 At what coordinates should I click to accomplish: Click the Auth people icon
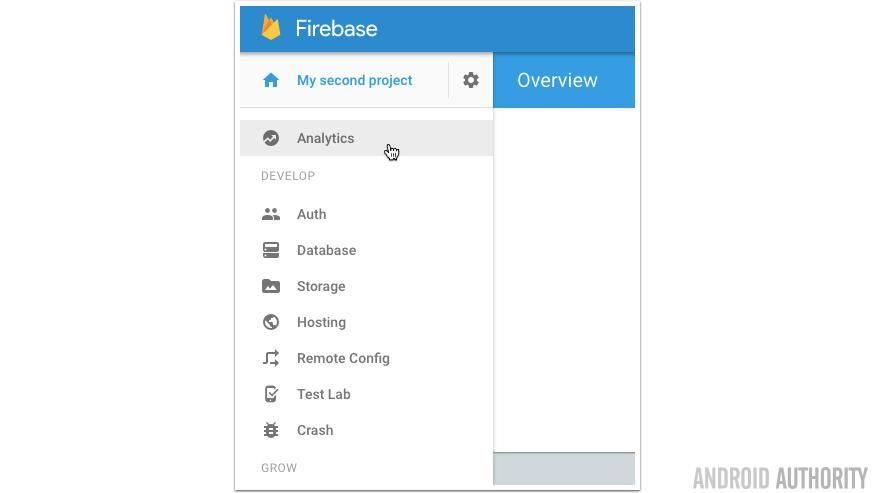click(271, 214)
